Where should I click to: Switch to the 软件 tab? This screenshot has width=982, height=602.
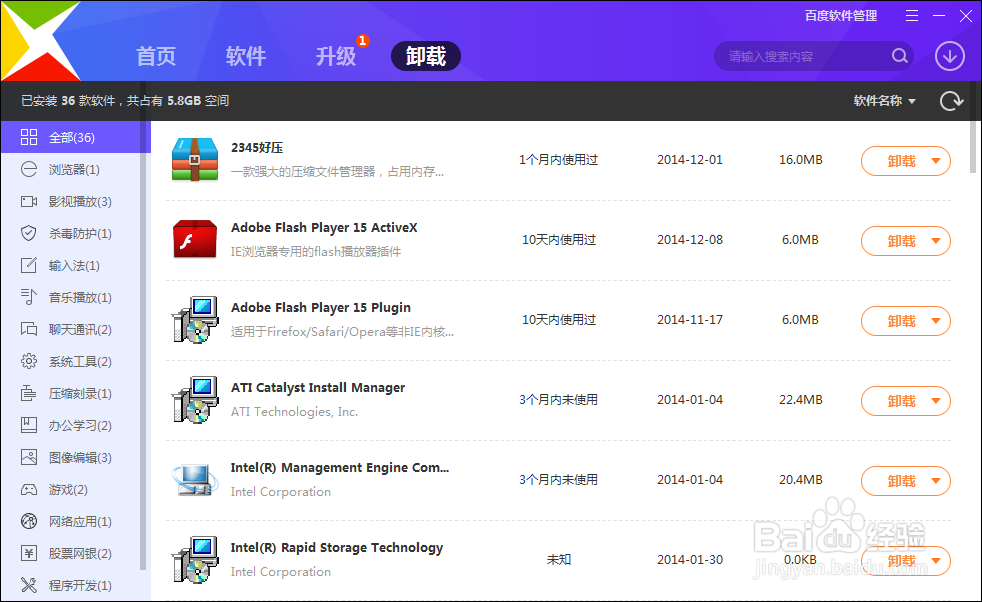(246, 56)
